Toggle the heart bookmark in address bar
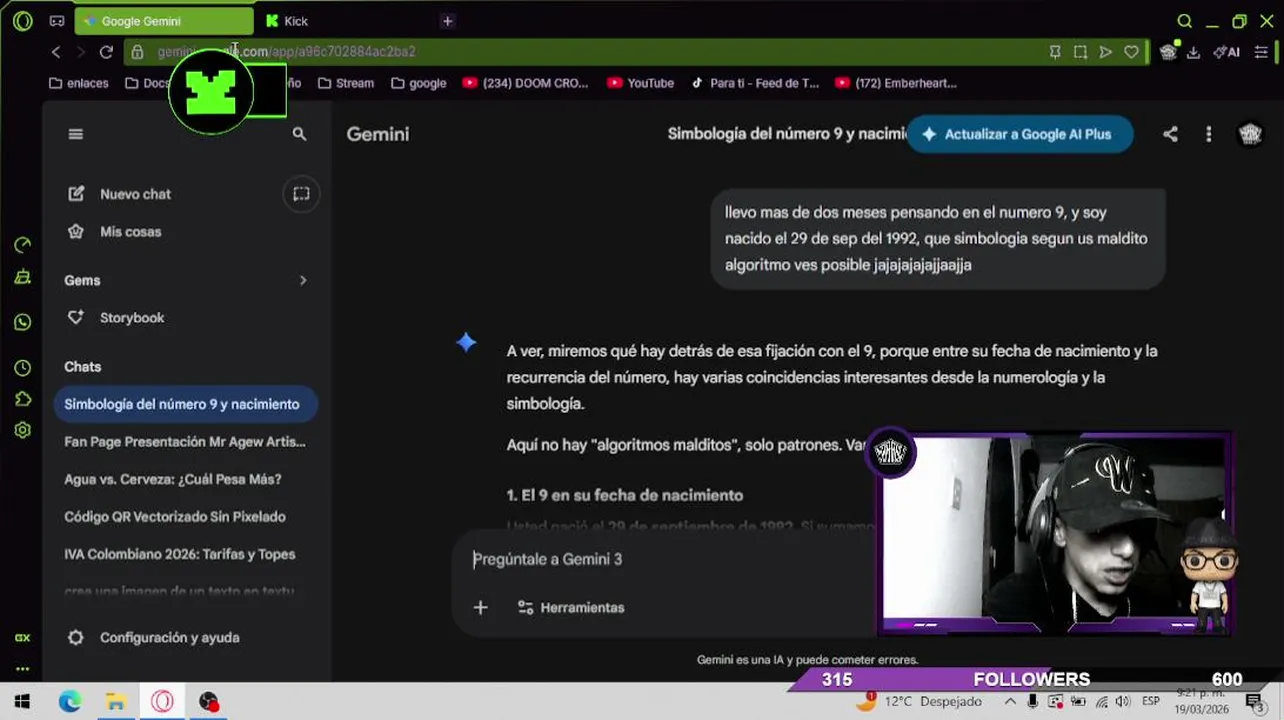The image size is (1284, 720). coord(1131,52)
